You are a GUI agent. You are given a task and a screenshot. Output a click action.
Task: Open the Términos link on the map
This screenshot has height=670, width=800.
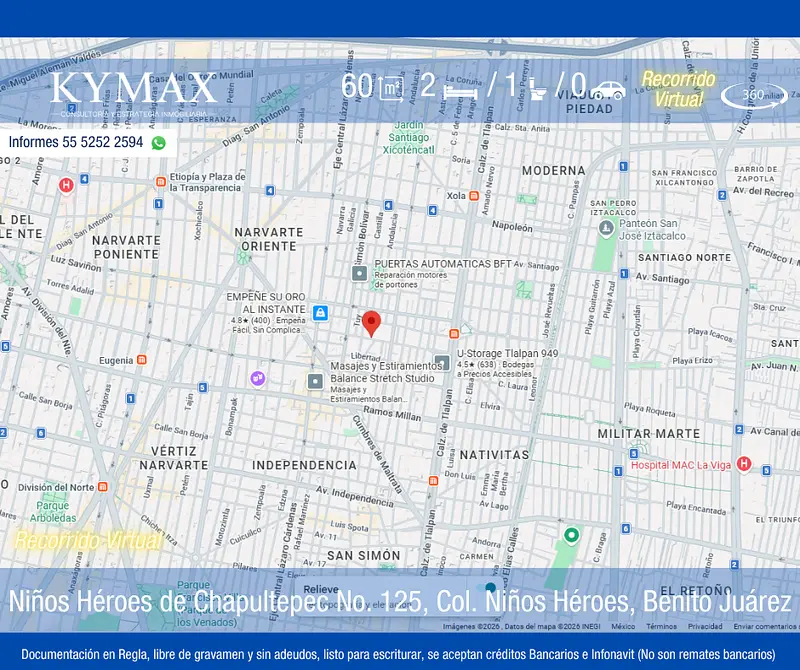tap(661, 626)
